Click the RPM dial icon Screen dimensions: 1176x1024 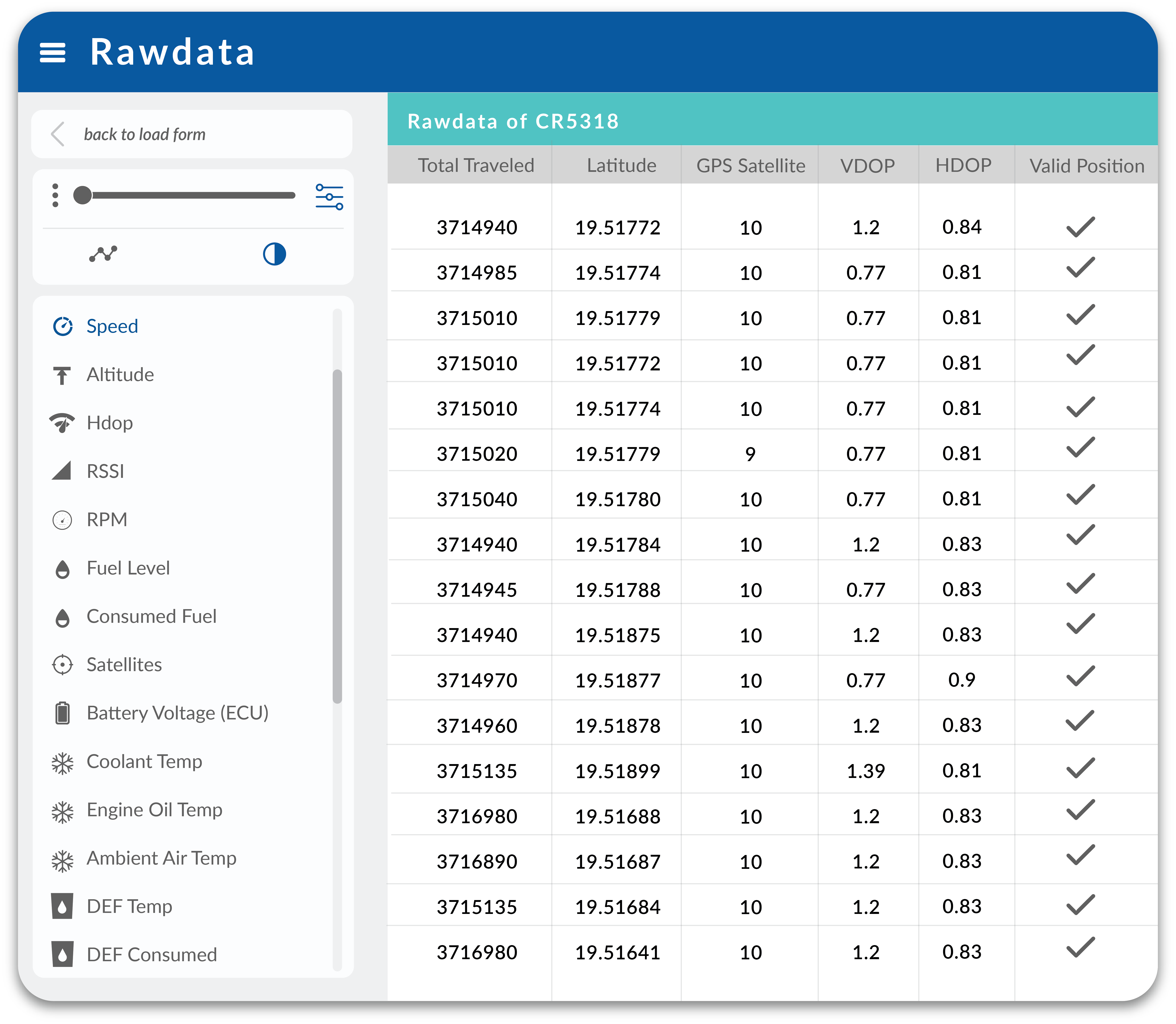click(62, 520)
